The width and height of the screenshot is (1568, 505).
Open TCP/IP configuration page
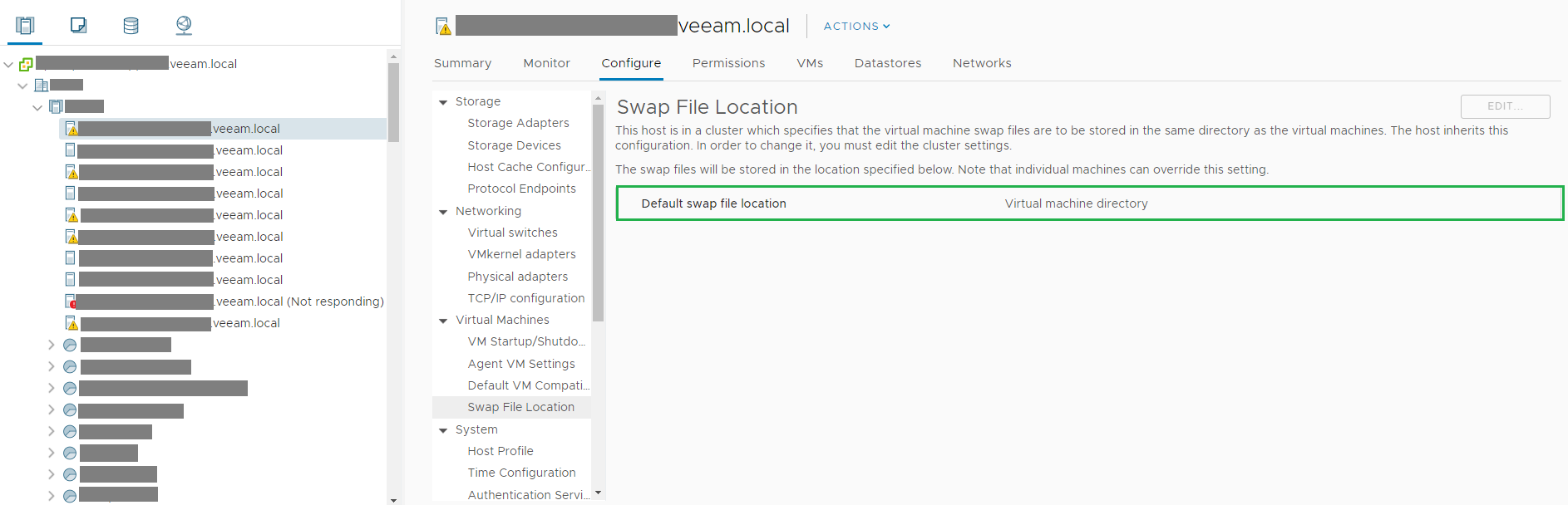(525, 298)
